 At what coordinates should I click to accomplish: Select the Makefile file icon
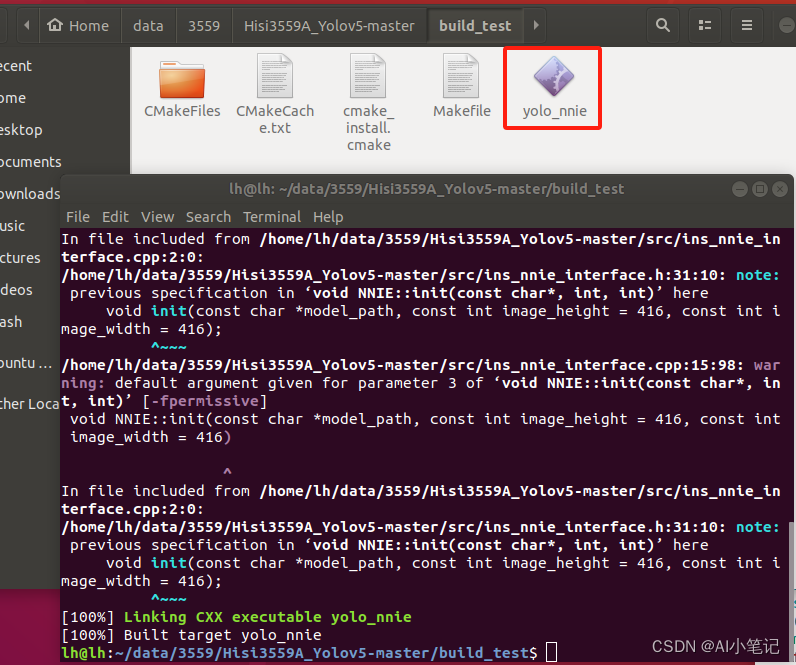click(x=461, y=76)
